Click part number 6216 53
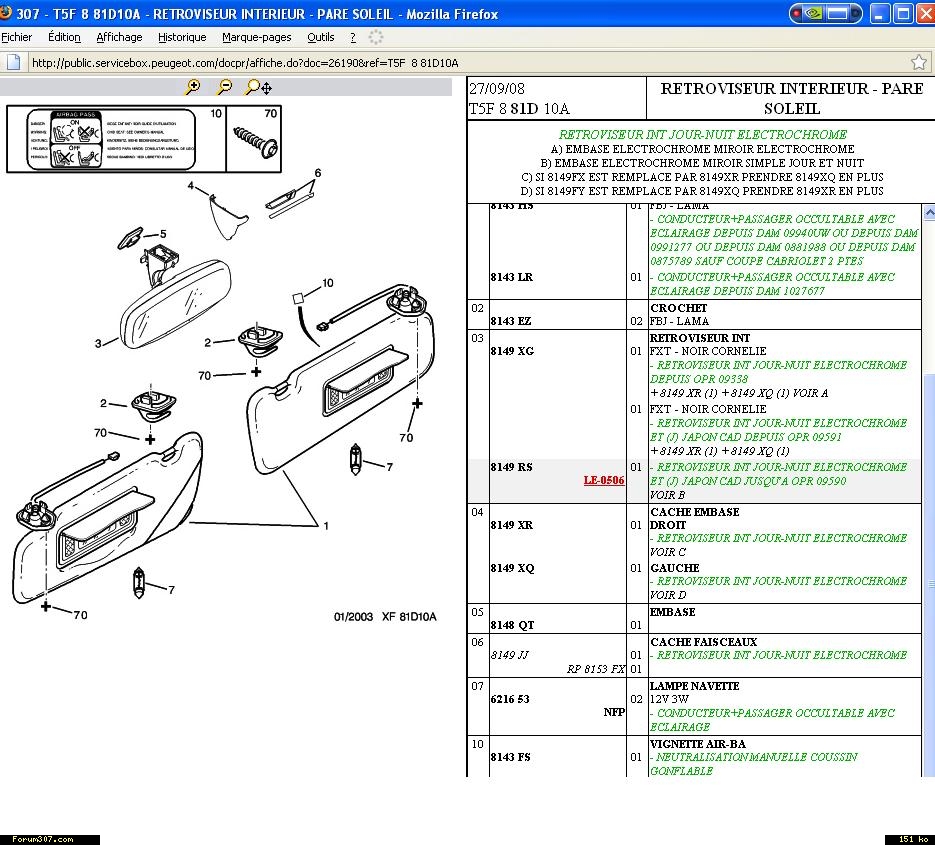Viewport: 935px width, 845px height. (510, 699)
